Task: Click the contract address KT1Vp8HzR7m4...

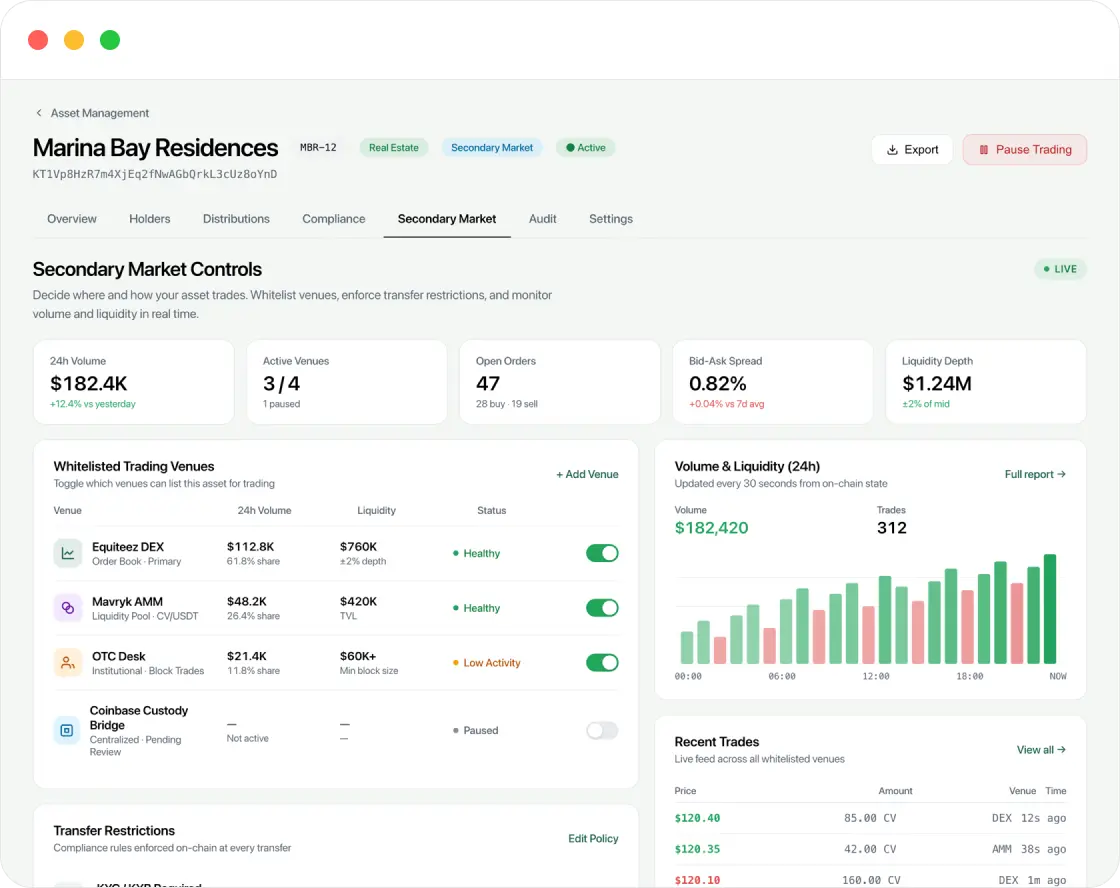Action: click(x=155, y=174)
